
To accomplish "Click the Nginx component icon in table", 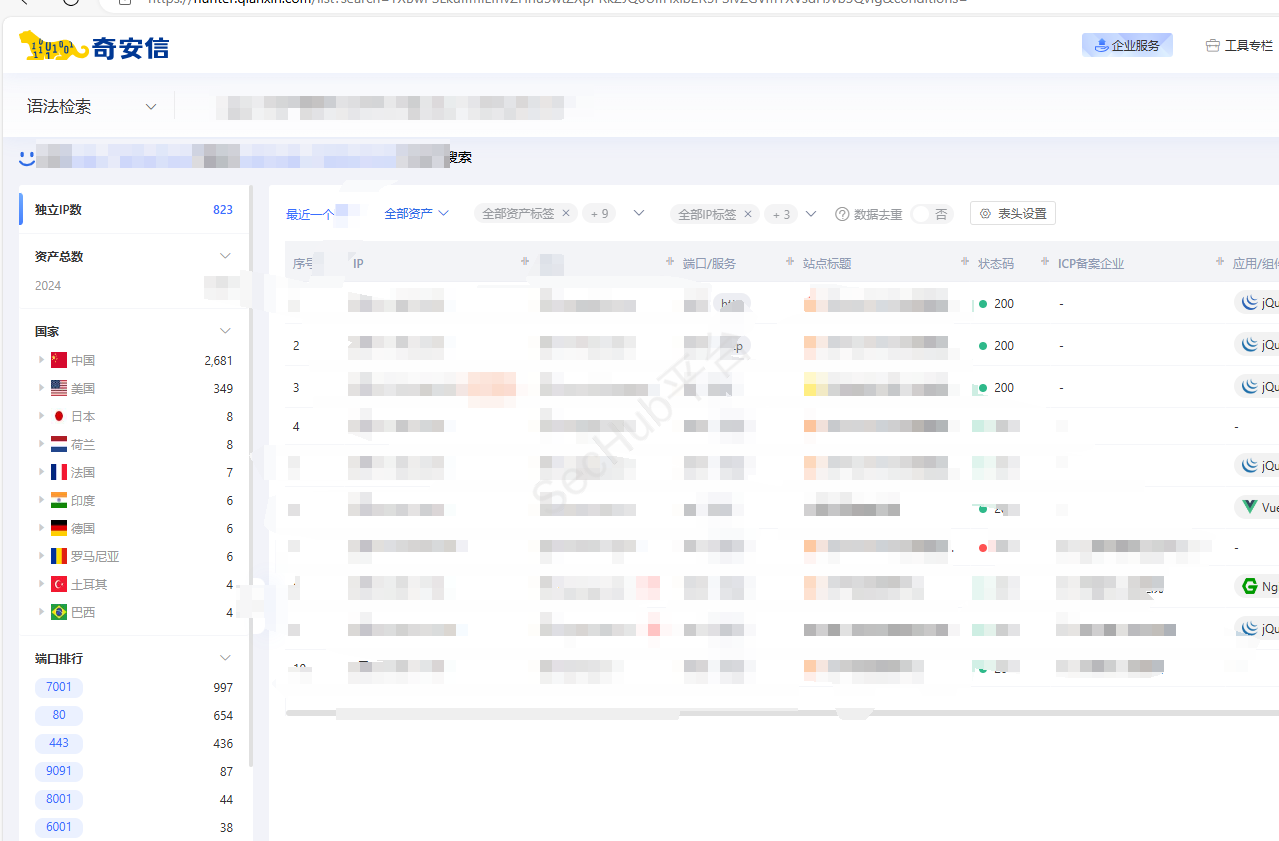I will (x=1249, y=586).
